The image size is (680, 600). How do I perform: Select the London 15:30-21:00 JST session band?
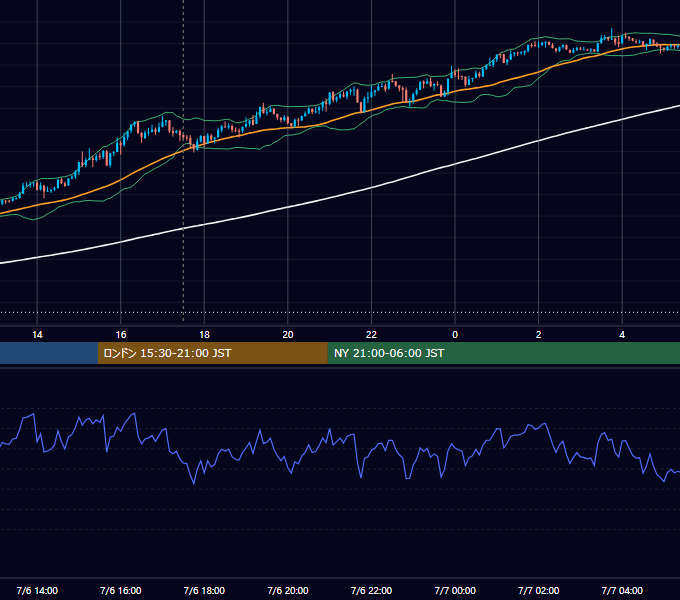coord(212,353)
